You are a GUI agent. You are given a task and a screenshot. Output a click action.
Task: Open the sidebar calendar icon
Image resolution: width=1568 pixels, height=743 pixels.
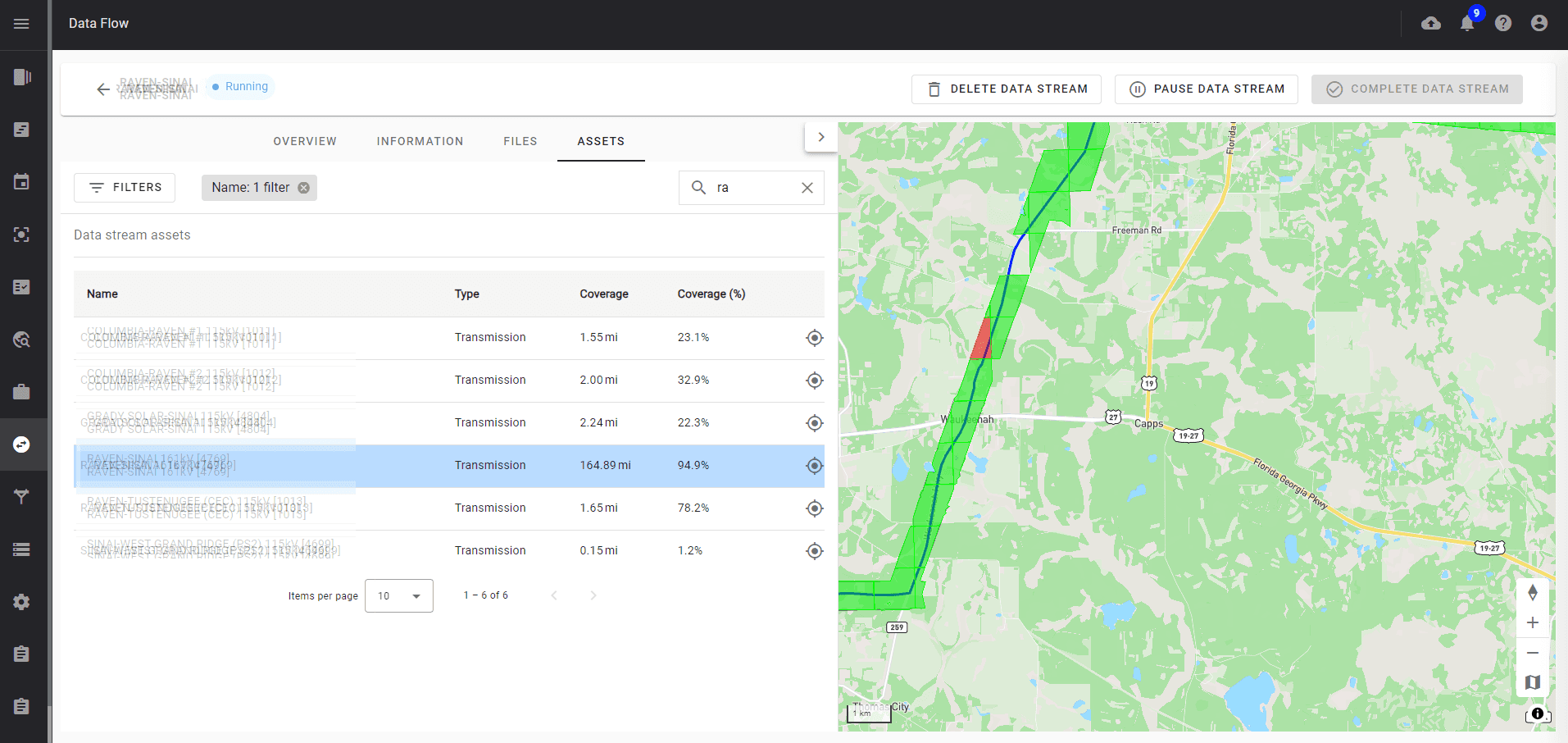click(x=22, y=182)
